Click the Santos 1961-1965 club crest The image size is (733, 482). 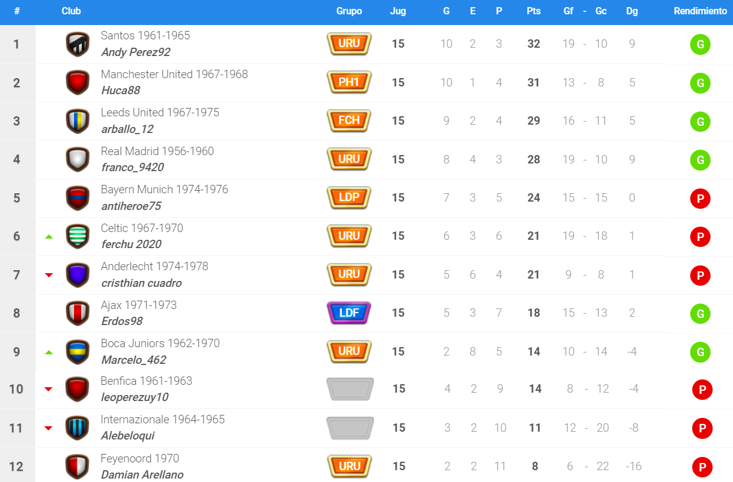[x=78, y=44]
